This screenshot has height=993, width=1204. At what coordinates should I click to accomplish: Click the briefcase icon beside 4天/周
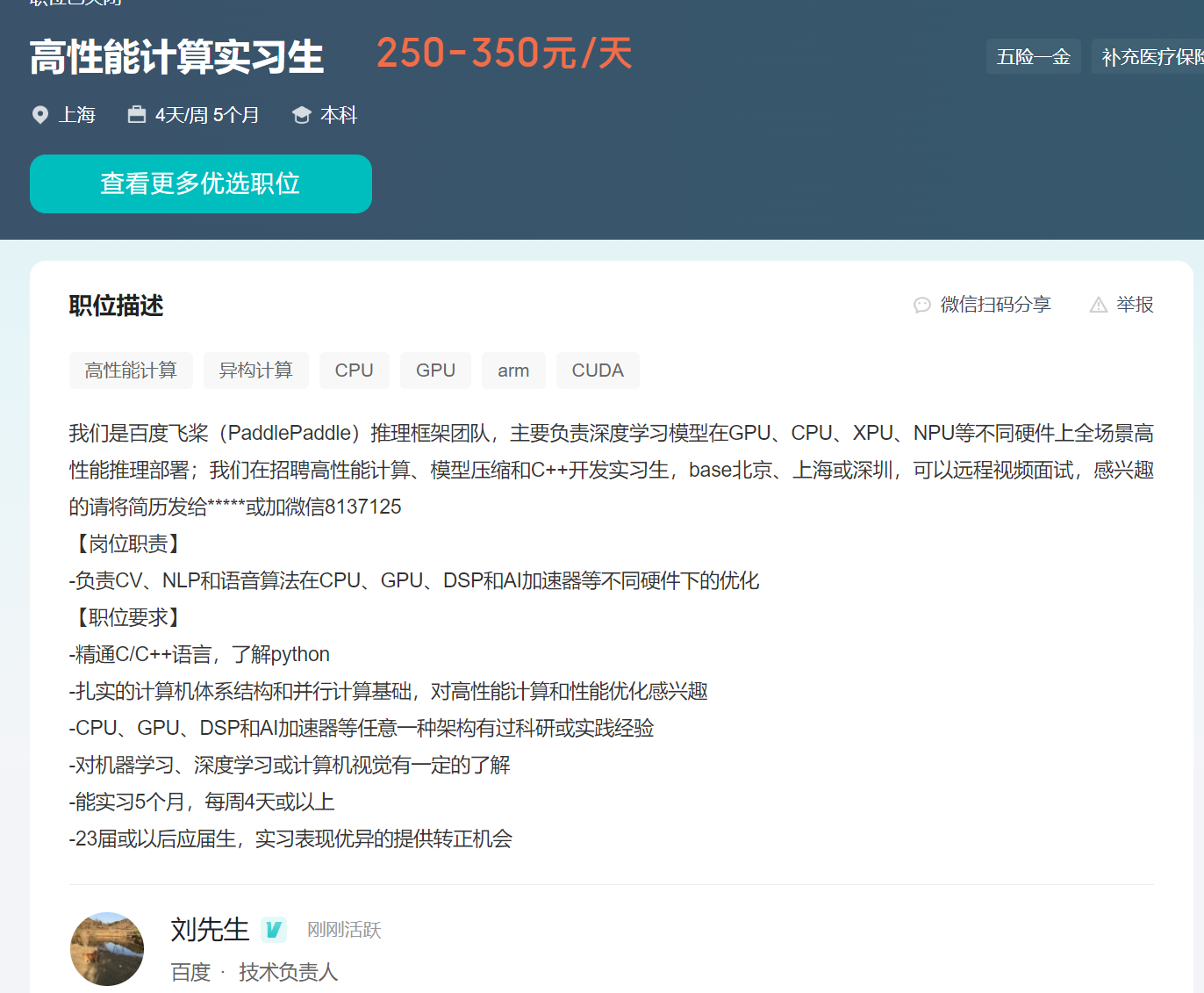136,115
